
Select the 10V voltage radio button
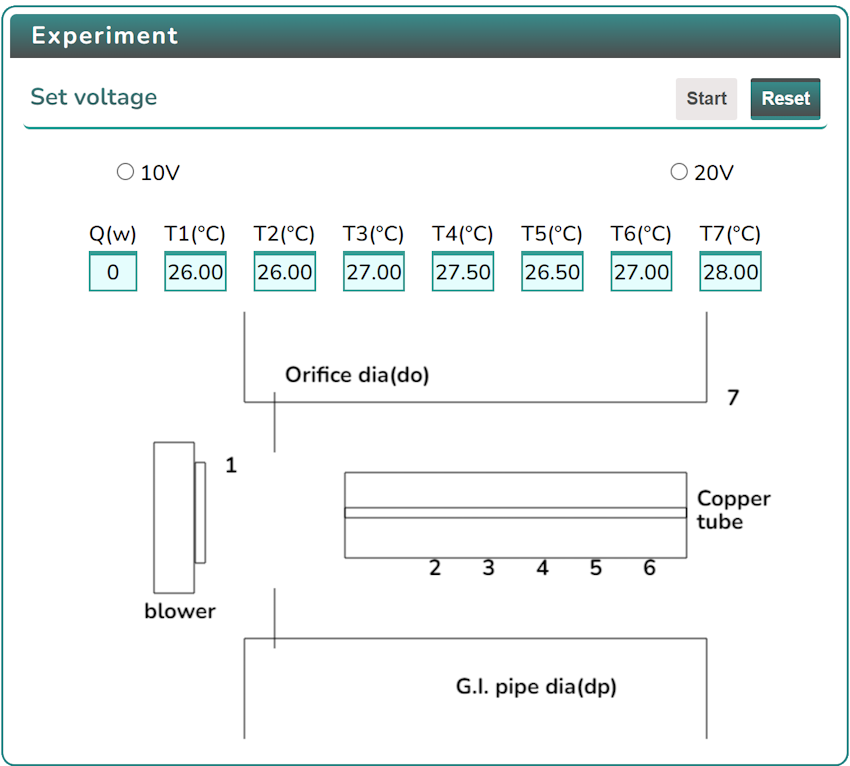[125, 172]
